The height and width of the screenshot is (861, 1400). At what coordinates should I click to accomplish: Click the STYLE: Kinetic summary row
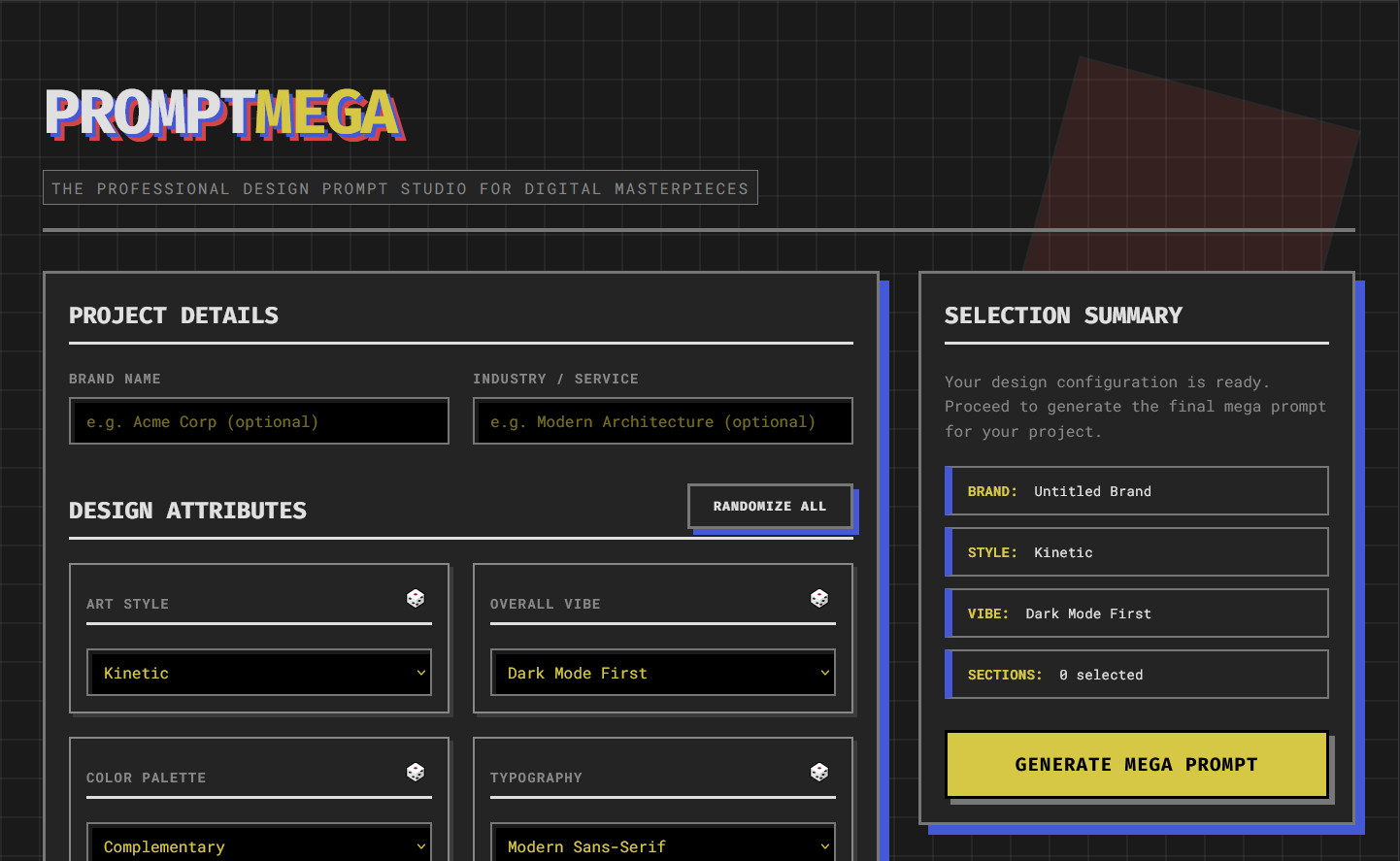pyautogui.click(x=1137, y=552)
